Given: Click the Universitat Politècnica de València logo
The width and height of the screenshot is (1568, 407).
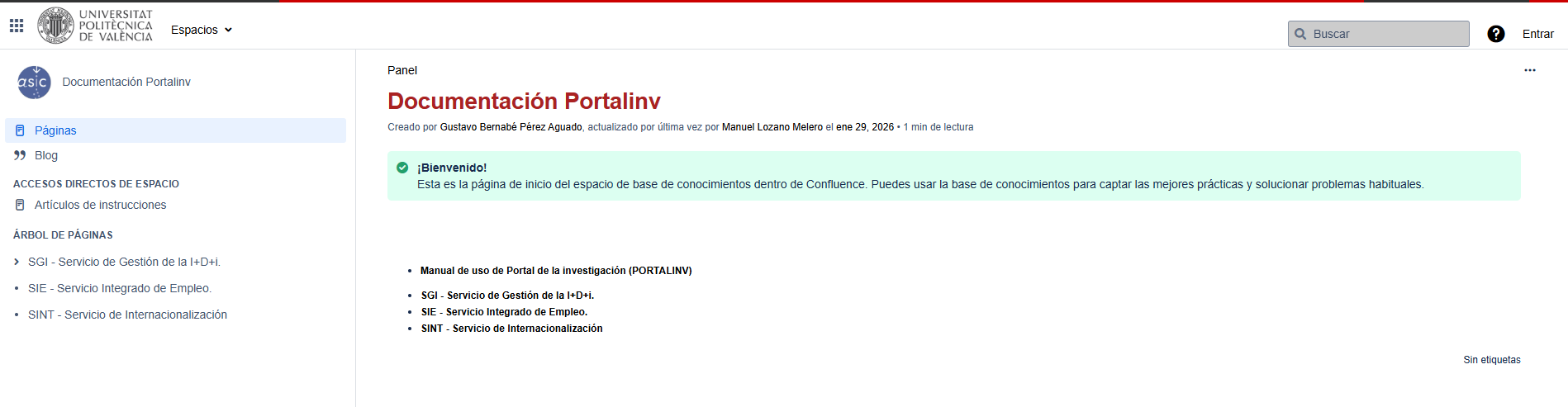Looking at the screenshot, I should 96,26.
